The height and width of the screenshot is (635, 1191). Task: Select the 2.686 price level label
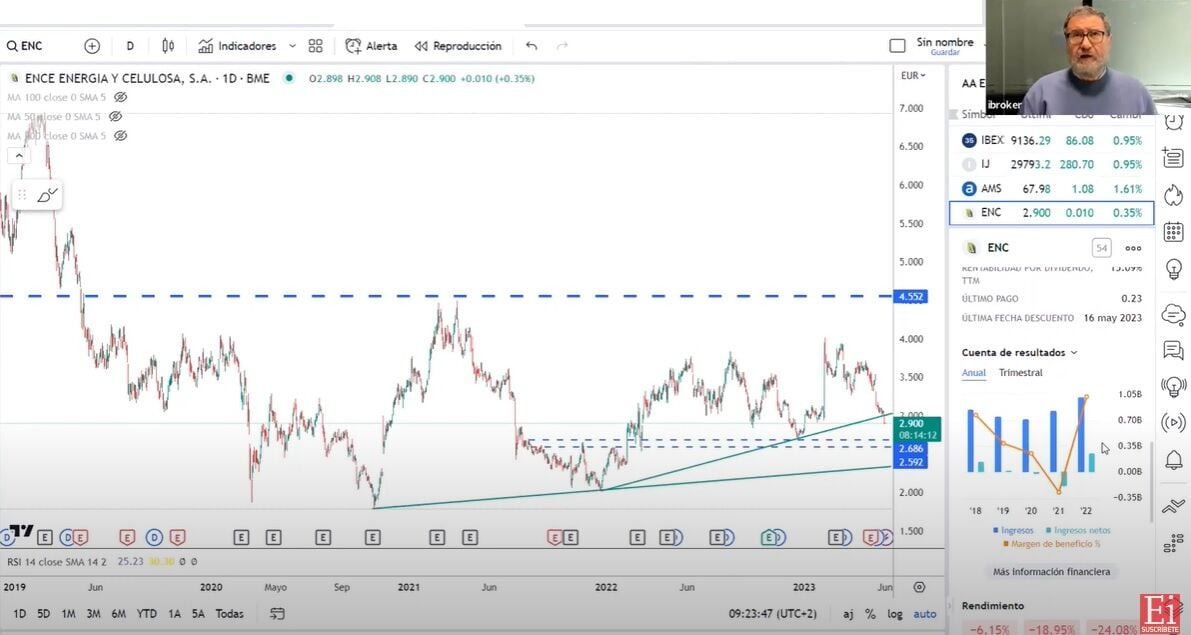coord(911,449)
